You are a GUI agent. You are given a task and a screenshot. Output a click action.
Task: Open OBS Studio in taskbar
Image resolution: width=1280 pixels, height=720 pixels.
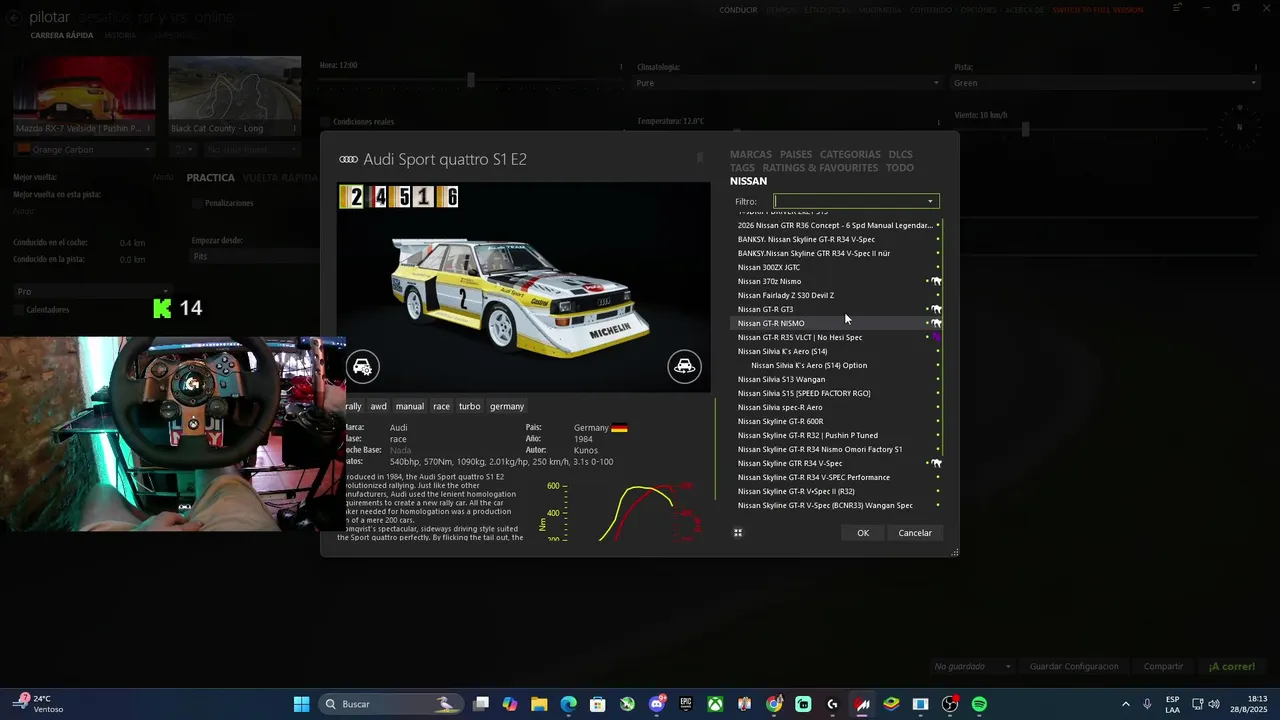pyautogui.click(x=950, y=704)
